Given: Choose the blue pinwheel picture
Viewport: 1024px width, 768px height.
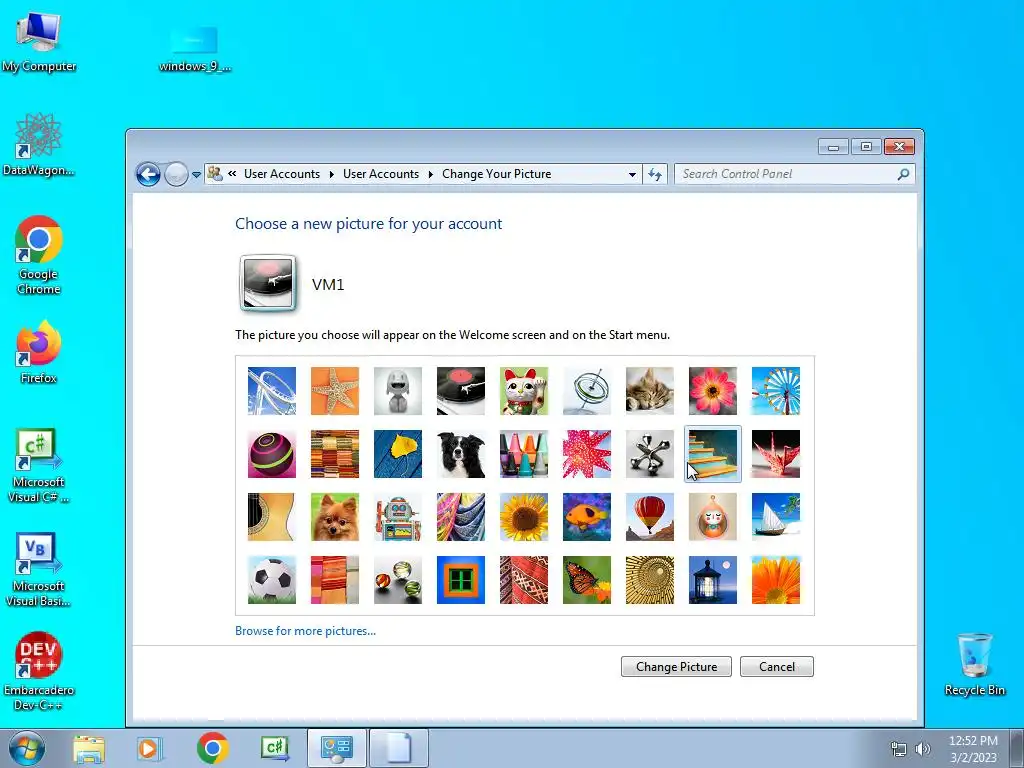Looking at the screenshot, I should coord(776,391).
